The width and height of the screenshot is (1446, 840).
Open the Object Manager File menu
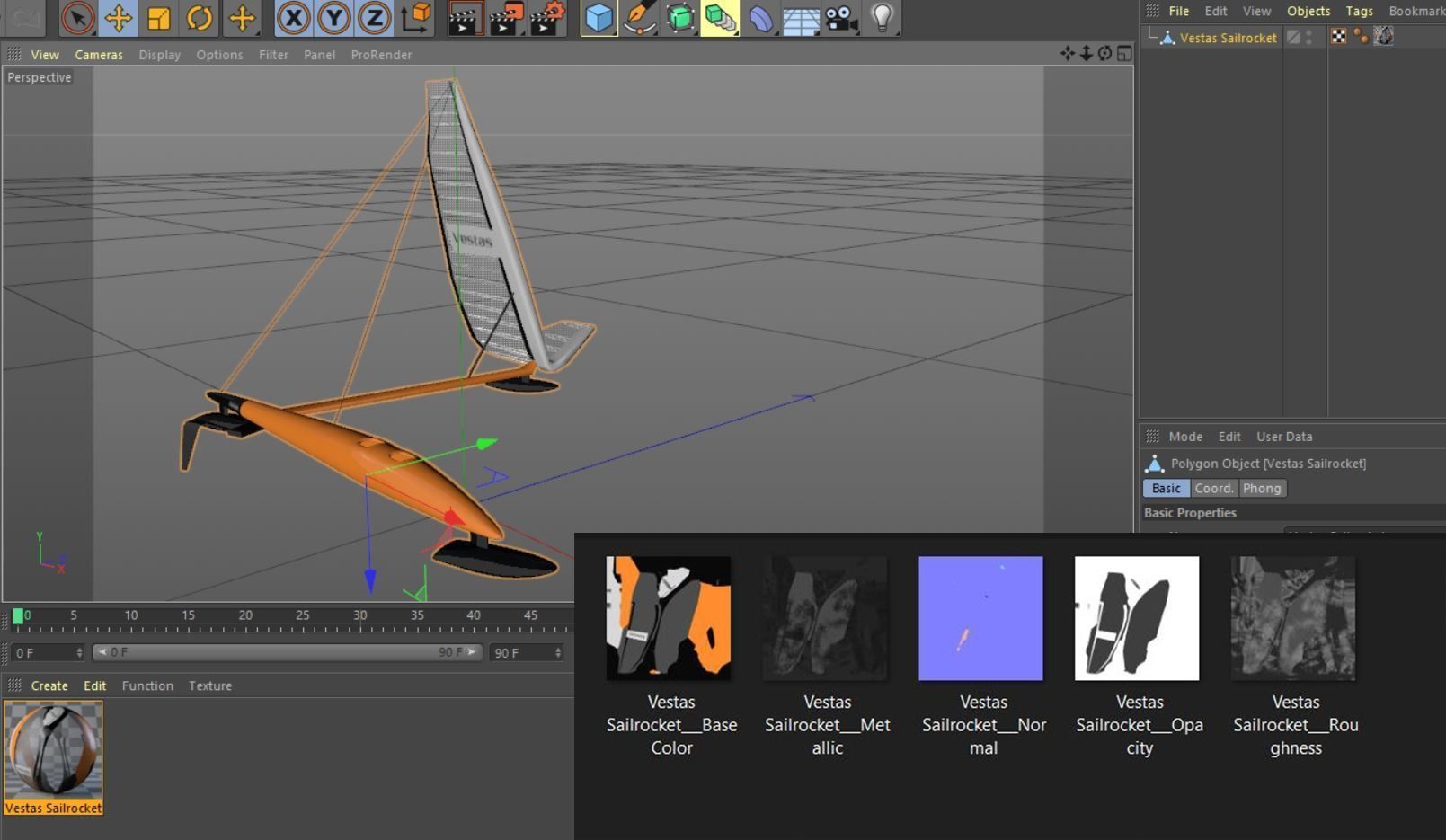pos(1179,11)
